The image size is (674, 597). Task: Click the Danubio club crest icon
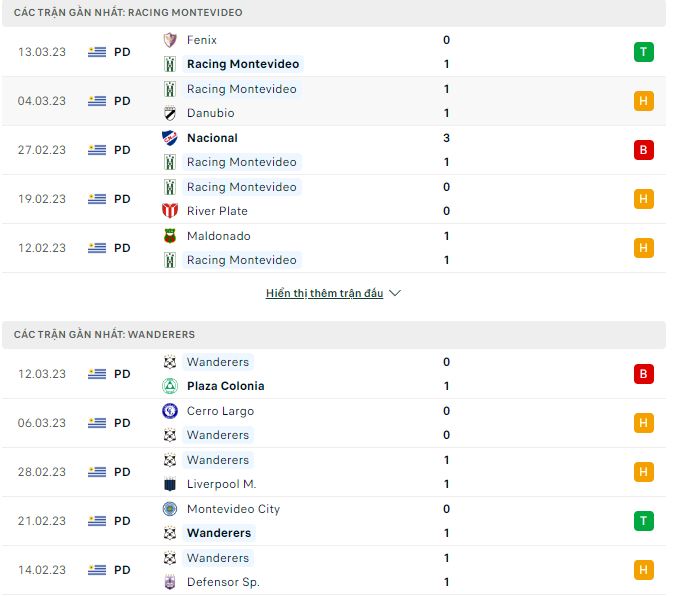pos(169,113)
